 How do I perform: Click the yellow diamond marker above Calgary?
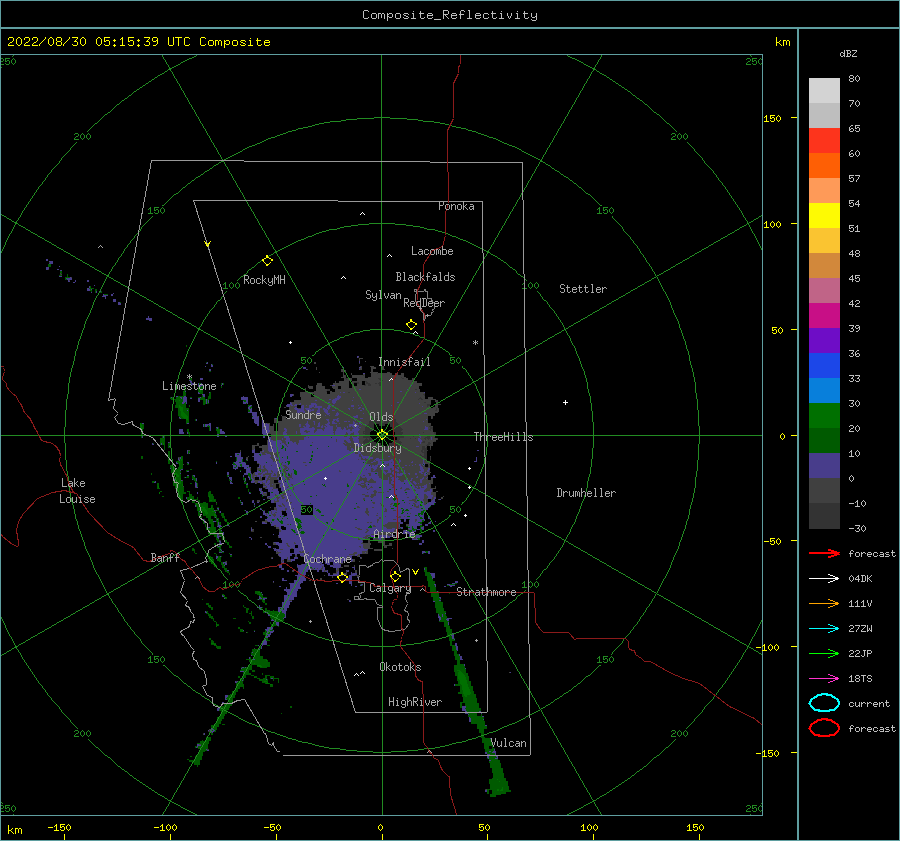pyautogui.click(x=395, y=576)
